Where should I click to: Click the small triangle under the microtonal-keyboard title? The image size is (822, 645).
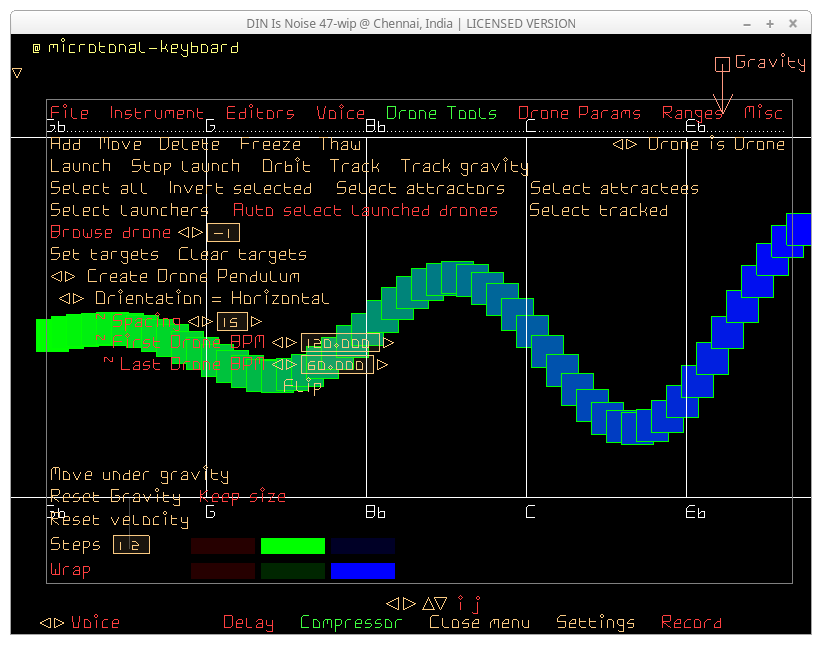pos(17,73)
